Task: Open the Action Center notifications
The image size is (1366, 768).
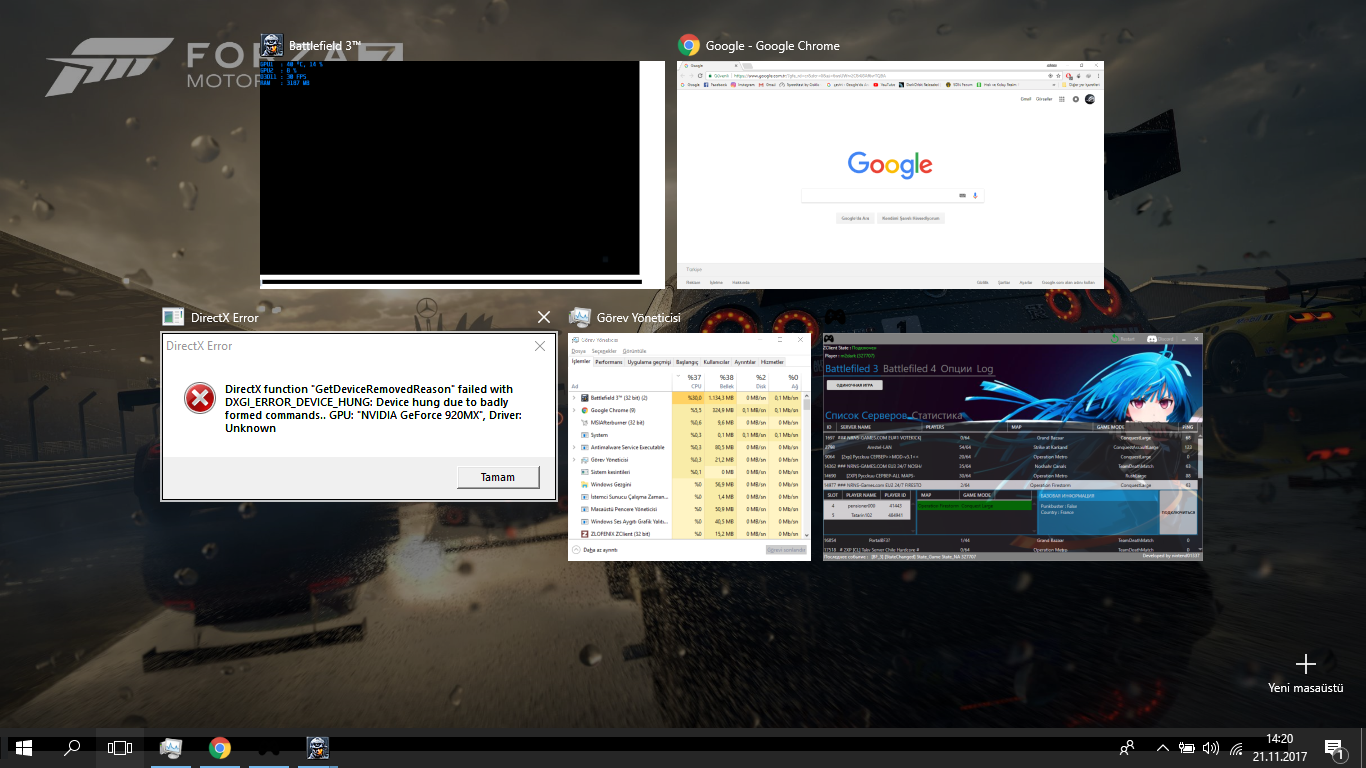Action: point(1334,748)
